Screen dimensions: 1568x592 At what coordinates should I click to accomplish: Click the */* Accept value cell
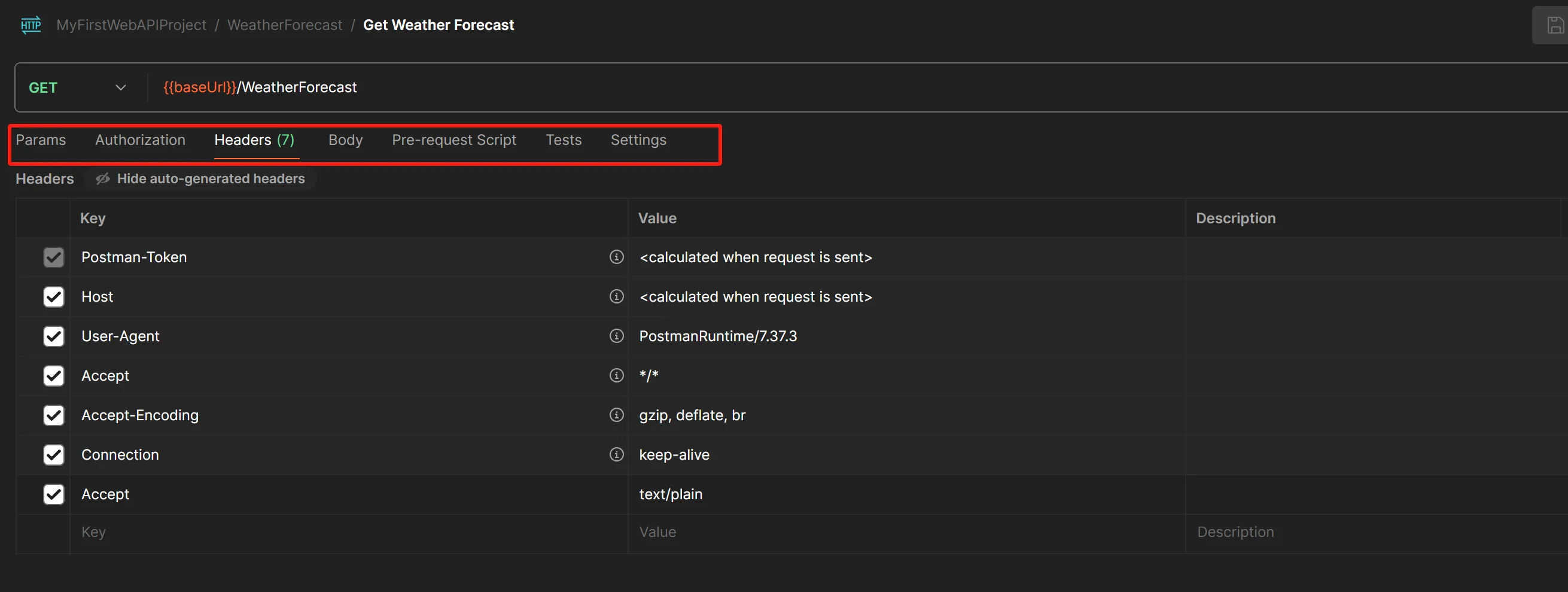[x=906, y=376]
